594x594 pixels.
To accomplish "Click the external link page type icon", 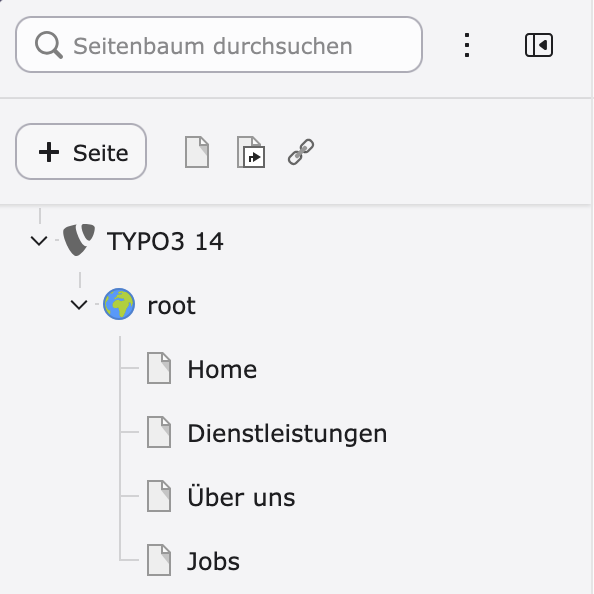I will (x=301, y=152).
